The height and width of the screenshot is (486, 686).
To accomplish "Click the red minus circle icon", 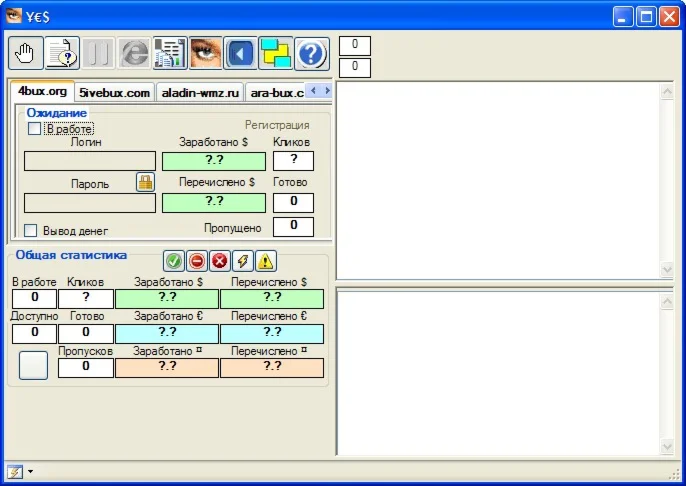I will click(x=197, y=261).
